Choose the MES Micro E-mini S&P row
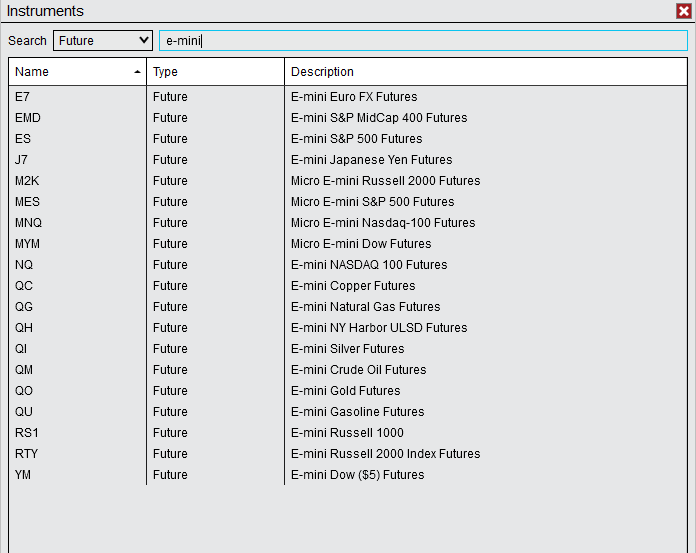Viewport: 696px width, 553px height. click(372, 202)
